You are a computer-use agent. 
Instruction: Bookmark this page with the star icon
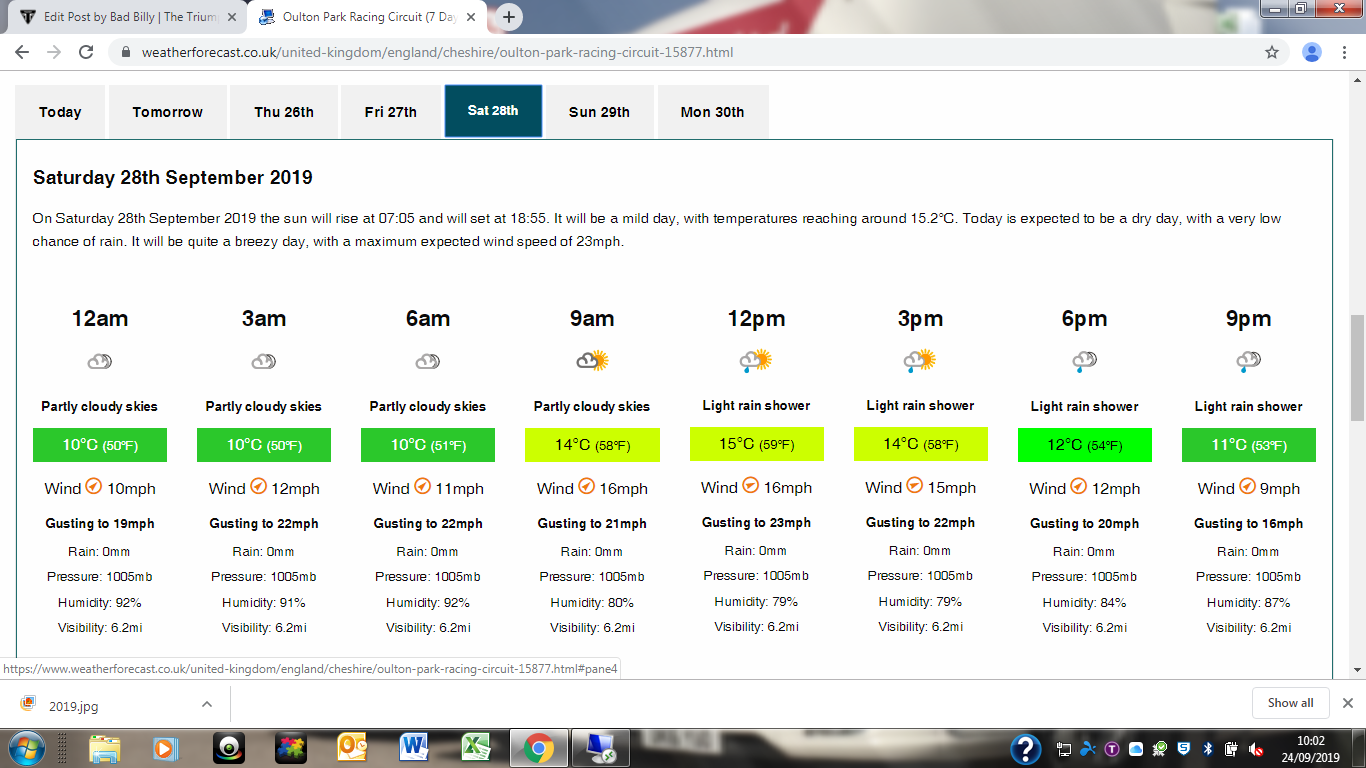pos(1272,52)
